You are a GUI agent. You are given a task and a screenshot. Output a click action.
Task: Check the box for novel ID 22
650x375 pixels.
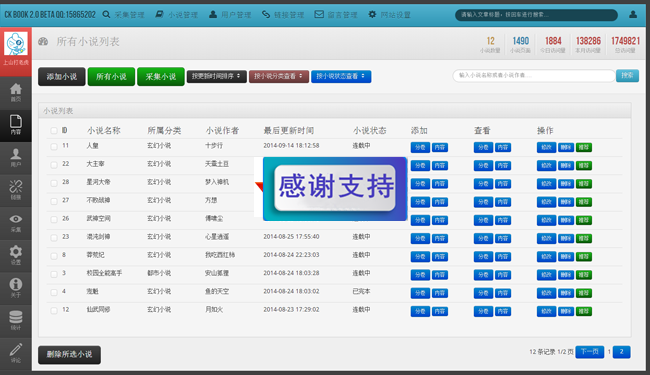point(54,165)
